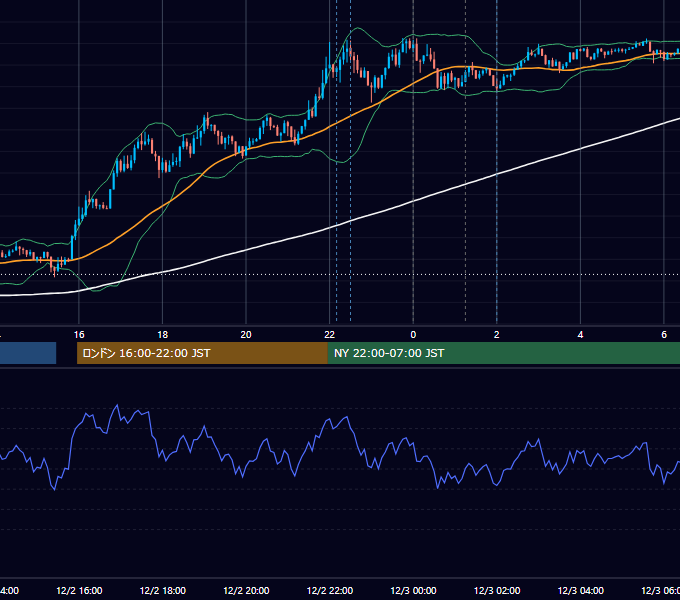This screenshot has height=600, width=680.
Task: Select the NY 22:00-07:00 JST session bar
Action: (x=503, y=353)
